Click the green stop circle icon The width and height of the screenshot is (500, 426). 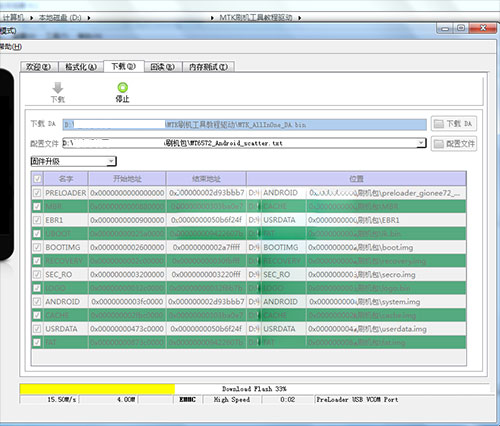click(x=123, y=87)
